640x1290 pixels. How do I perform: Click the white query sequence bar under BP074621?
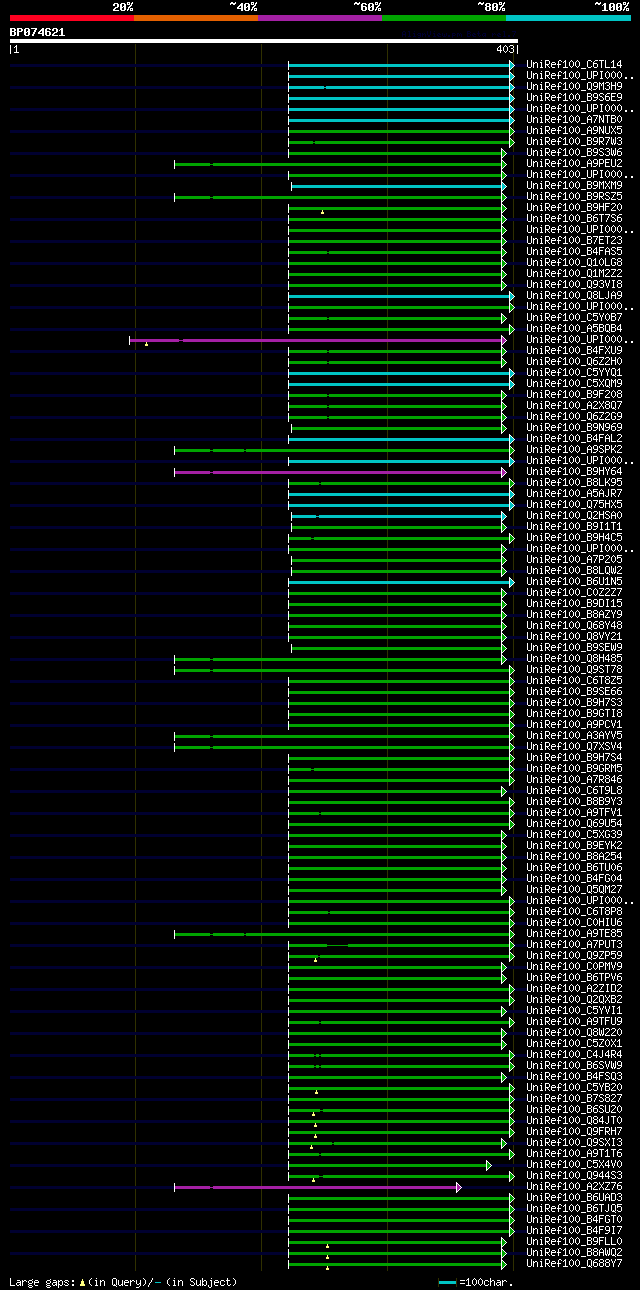263,41
